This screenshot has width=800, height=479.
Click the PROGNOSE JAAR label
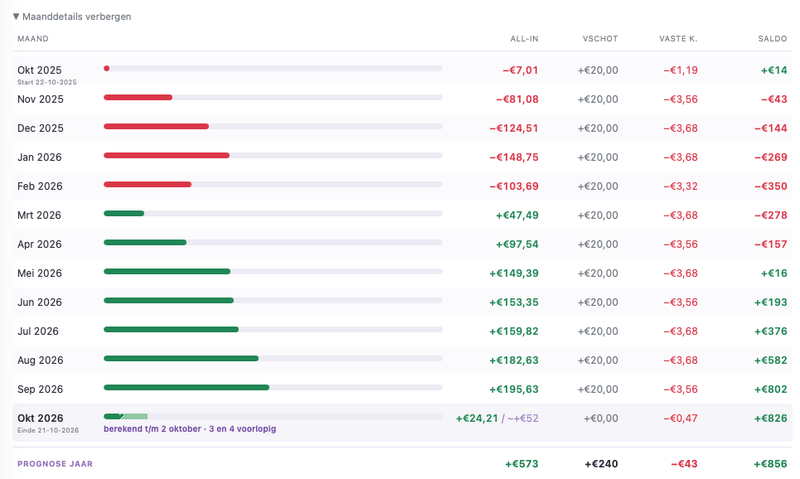tap(55, 464)
